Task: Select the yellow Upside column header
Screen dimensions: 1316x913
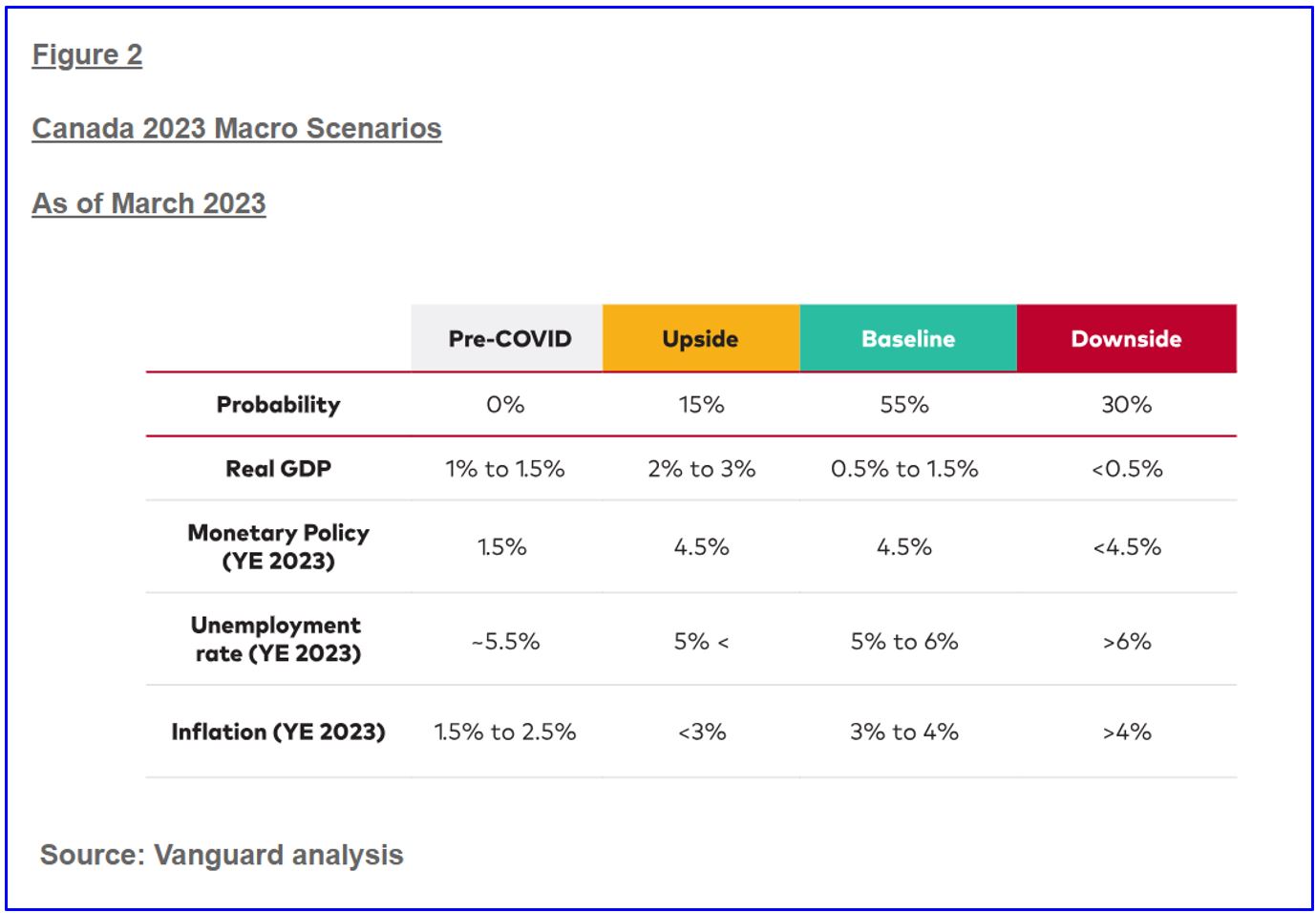Action: [x=700, y=339]
